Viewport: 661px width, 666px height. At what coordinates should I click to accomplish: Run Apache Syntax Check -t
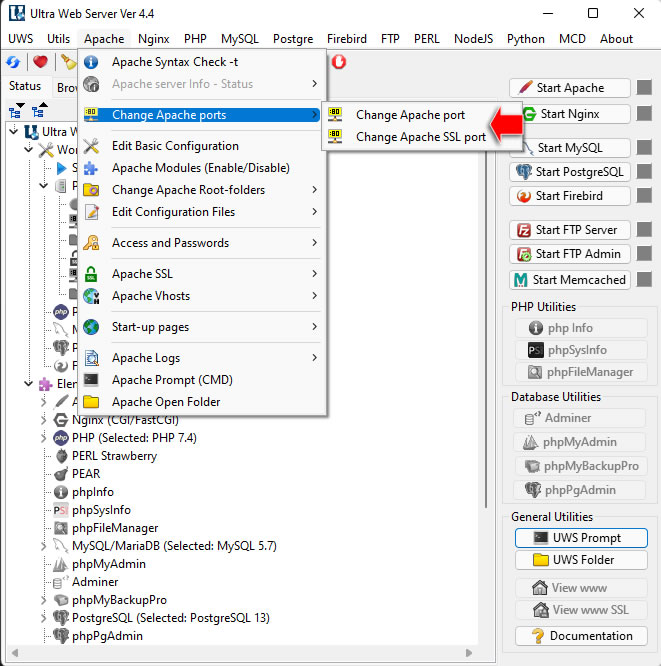click(202, 62)
